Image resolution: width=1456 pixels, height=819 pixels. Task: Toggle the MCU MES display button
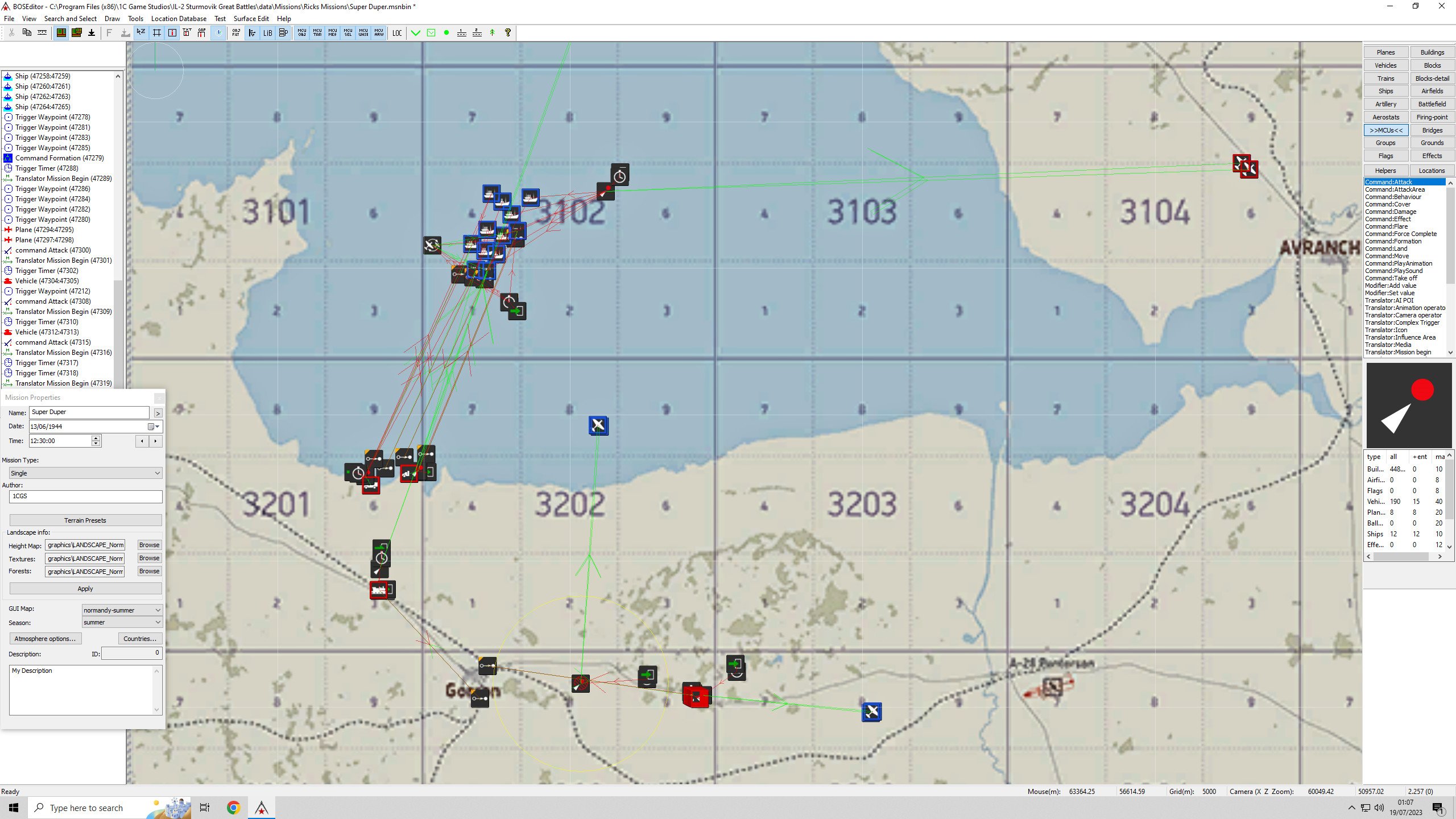333,33
